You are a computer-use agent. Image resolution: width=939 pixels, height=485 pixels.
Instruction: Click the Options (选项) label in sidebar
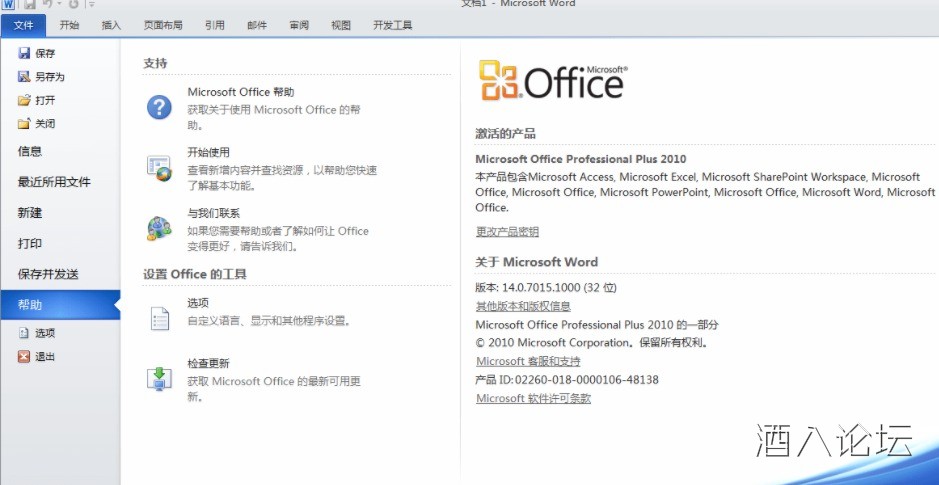[x=45, y=334]
